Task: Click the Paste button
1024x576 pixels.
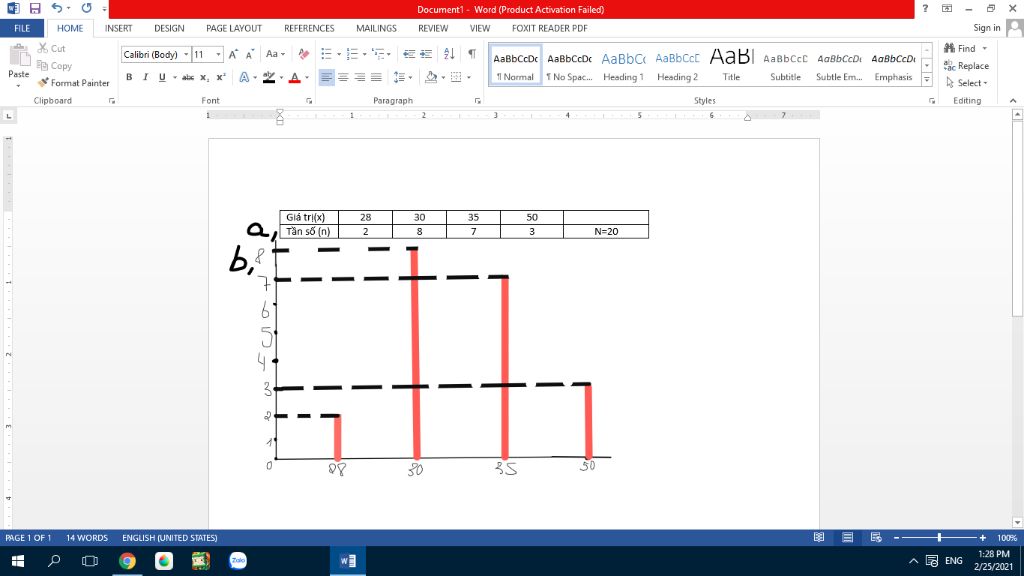Action: click(18, 66)
